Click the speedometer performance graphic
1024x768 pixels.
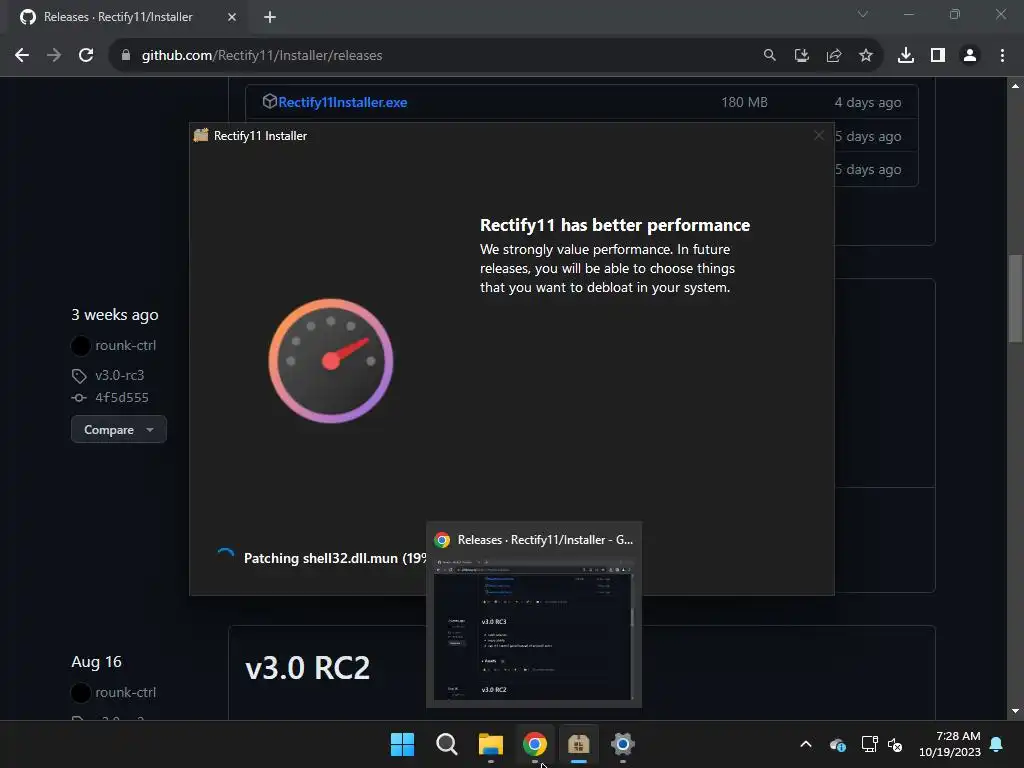pos(331,360)
